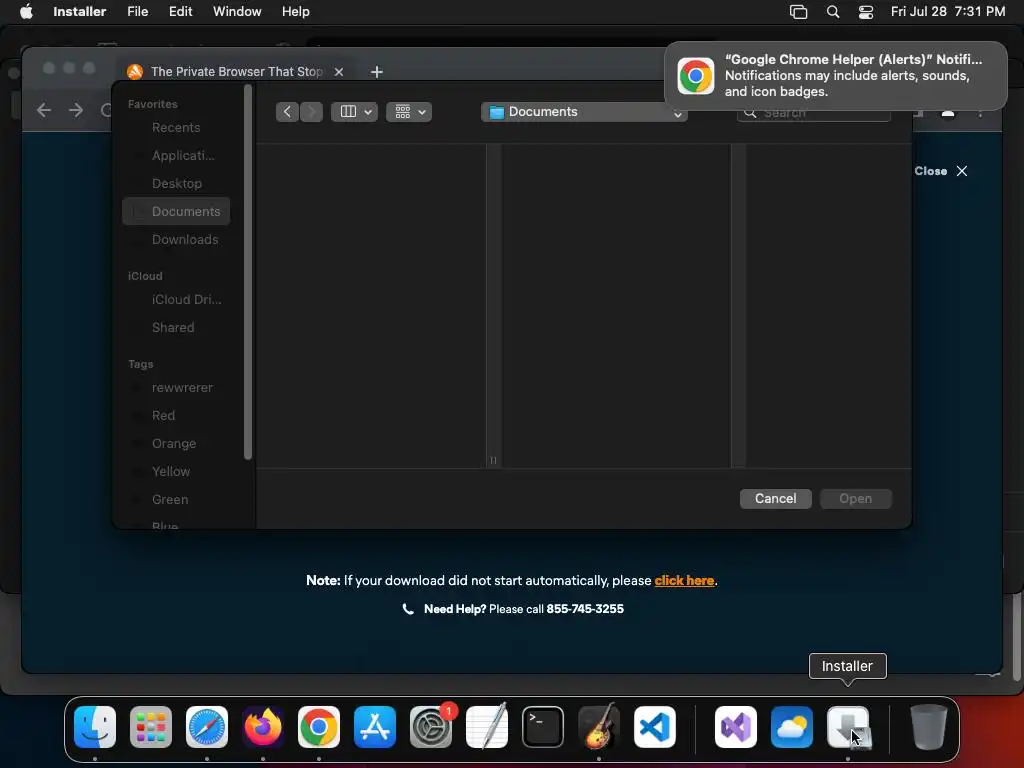
Task: Go back in the file dialog
Action: click(287, 112)
